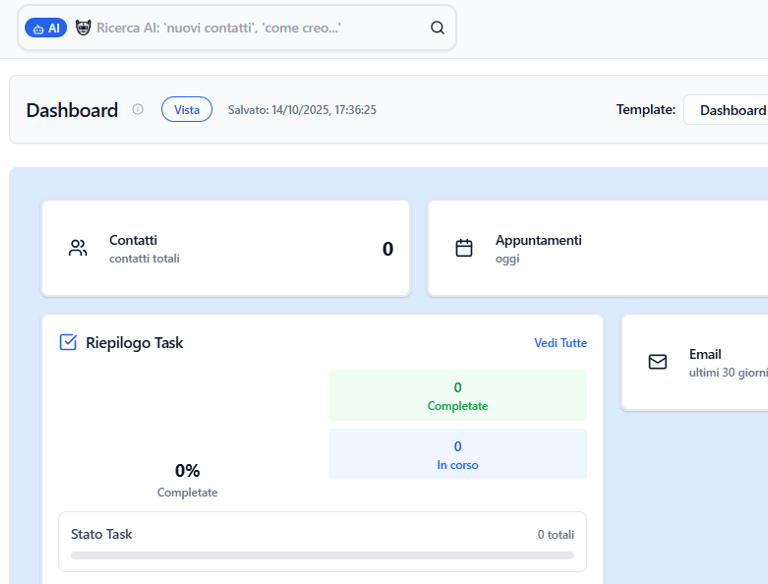This screenshot has width=768, height=584.
Task: Click the 'ultimi 30 giorni' Email subtitle
Action: (x=728, y=373)
